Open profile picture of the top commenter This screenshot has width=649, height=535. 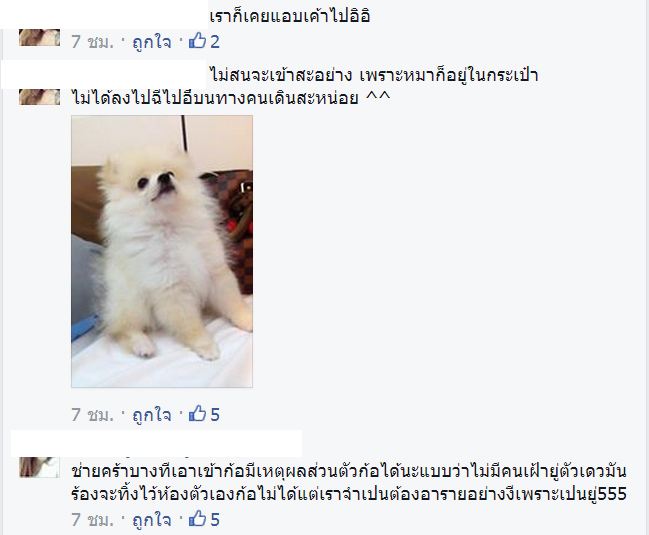pos(40,37)
